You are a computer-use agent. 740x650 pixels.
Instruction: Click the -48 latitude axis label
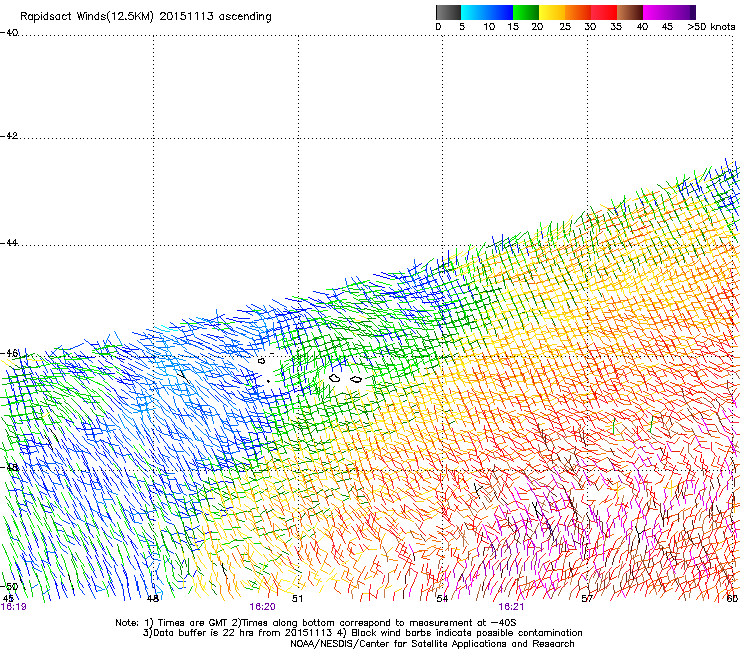point(9,467)
